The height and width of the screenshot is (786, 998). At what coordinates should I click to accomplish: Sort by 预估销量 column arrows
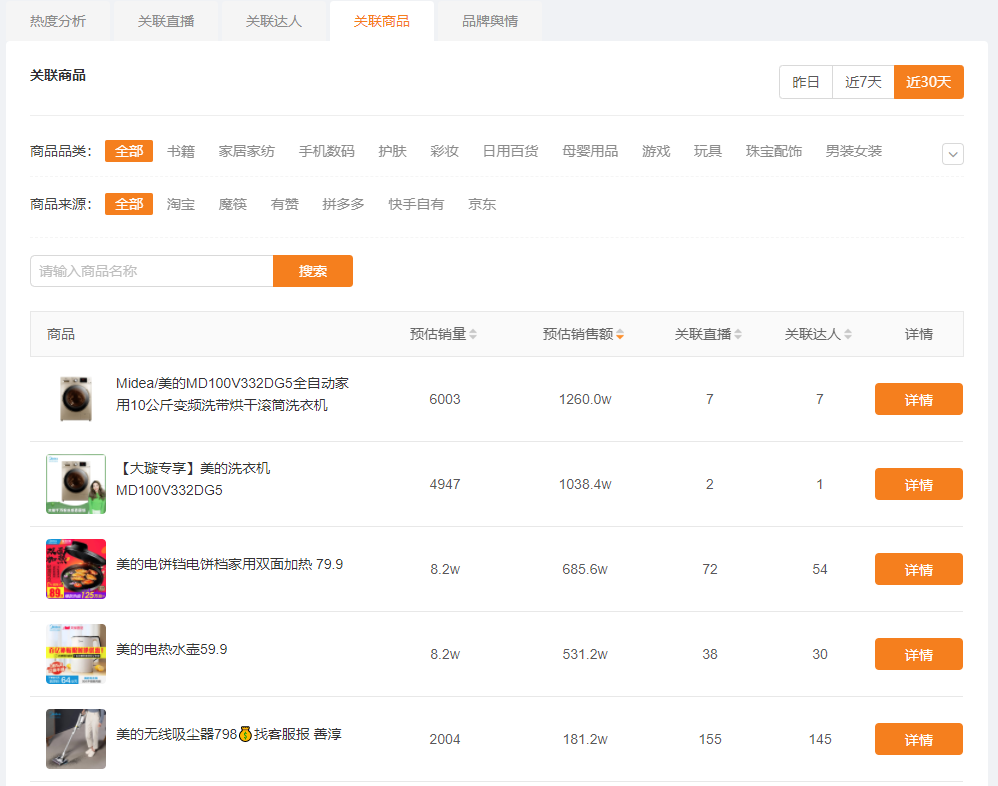(473, 334)
